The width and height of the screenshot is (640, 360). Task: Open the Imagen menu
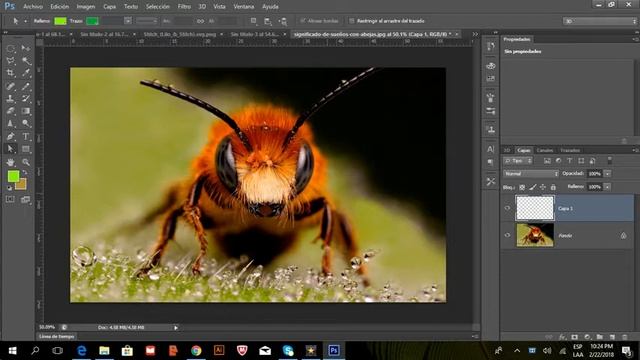click(x=86, y=7)
